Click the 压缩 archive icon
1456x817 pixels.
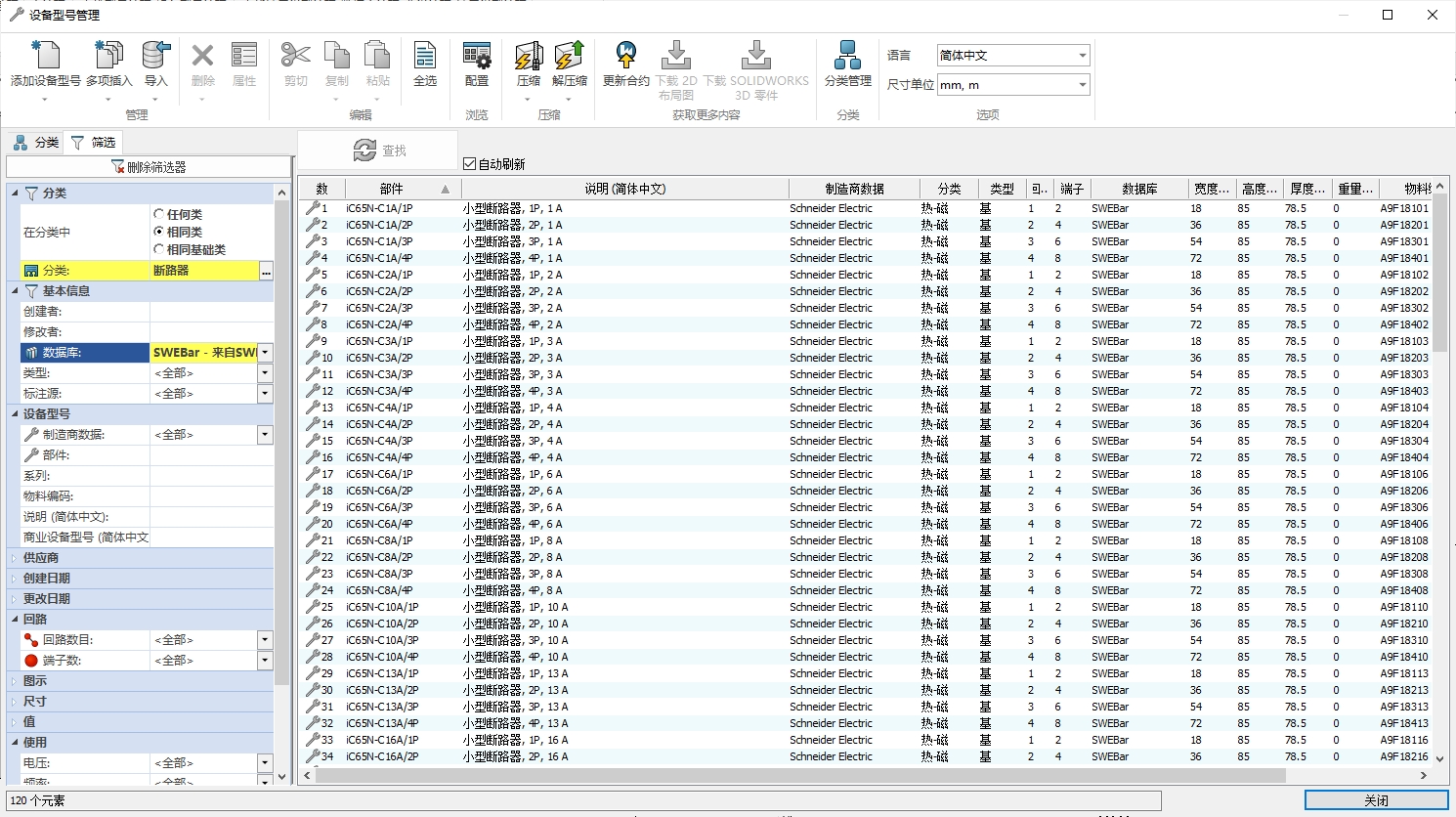point(528,57)
